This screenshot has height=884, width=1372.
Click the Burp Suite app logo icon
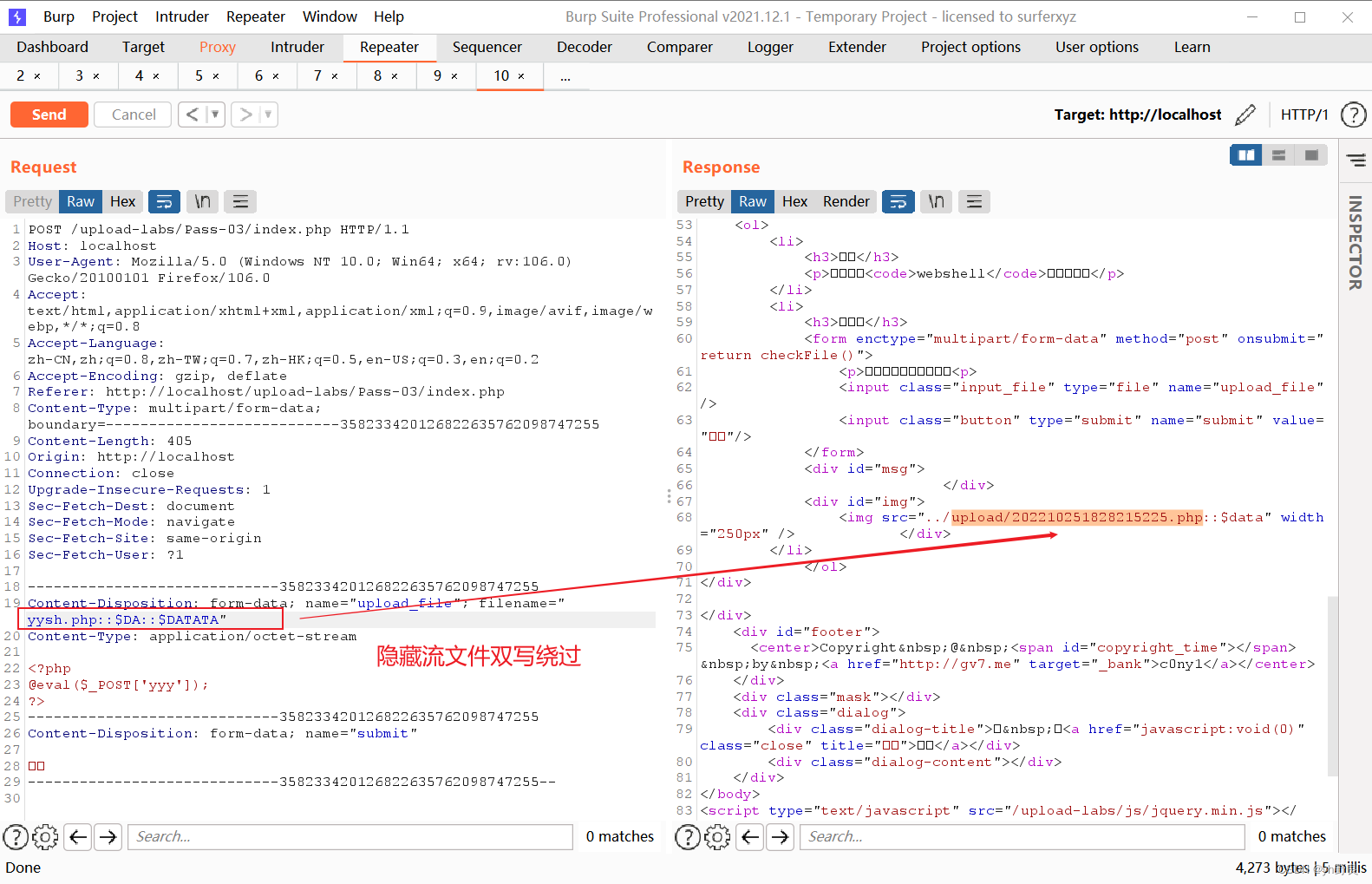click(17, 16)
